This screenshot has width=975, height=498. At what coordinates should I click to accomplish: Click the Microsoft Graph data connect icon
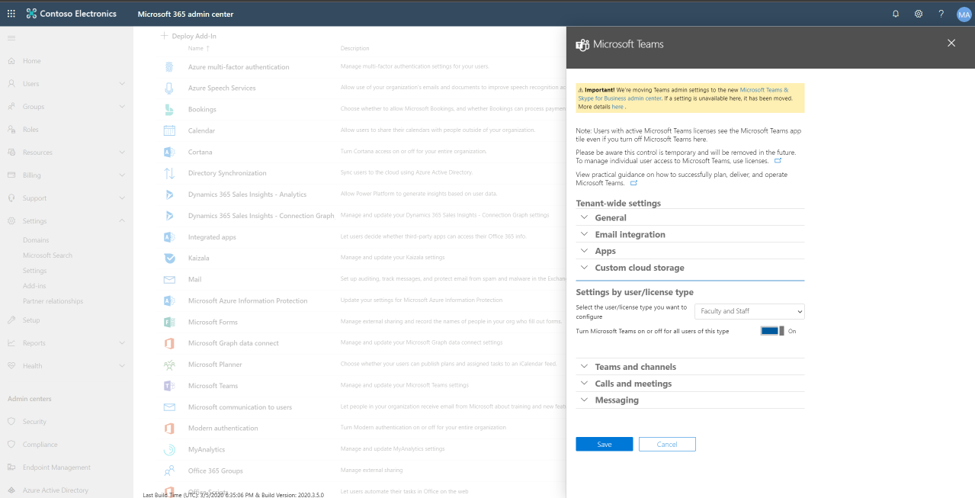point(169,343)
